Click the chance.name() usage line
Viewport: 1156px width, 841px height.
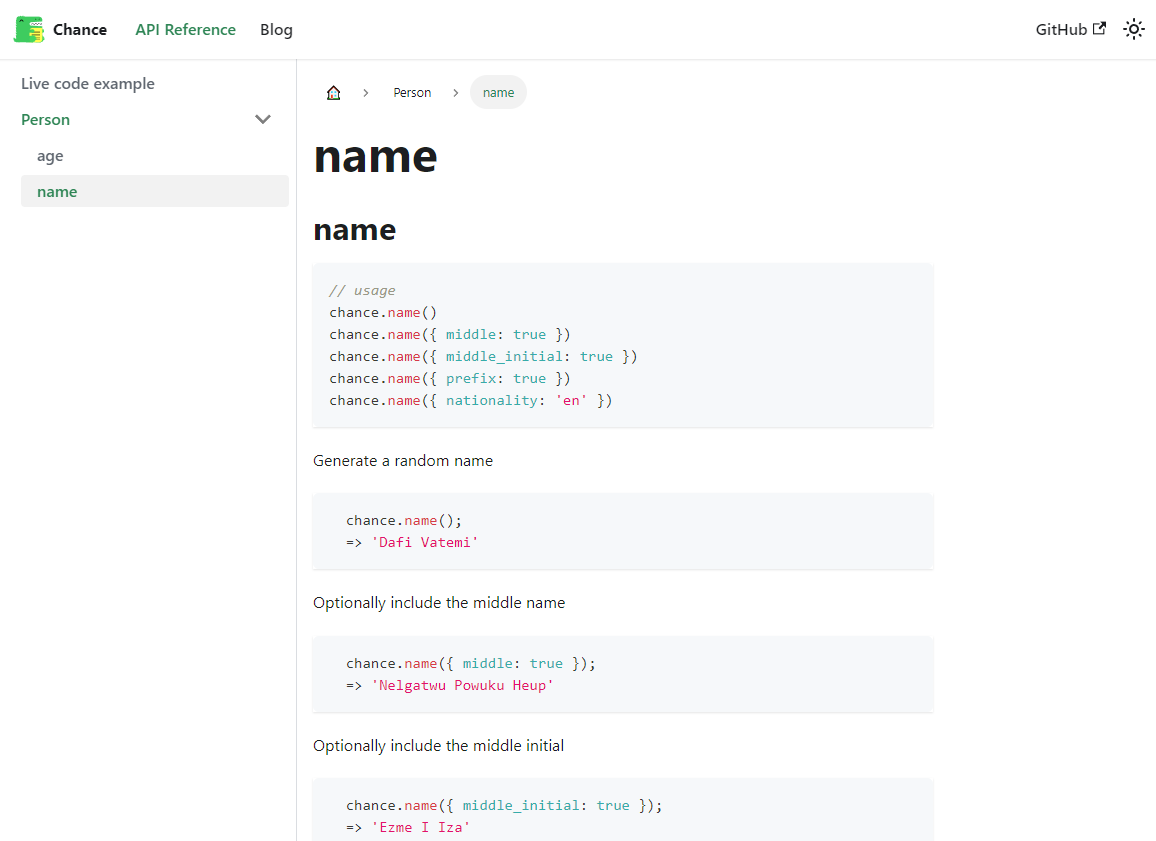[x=383, y=313]
